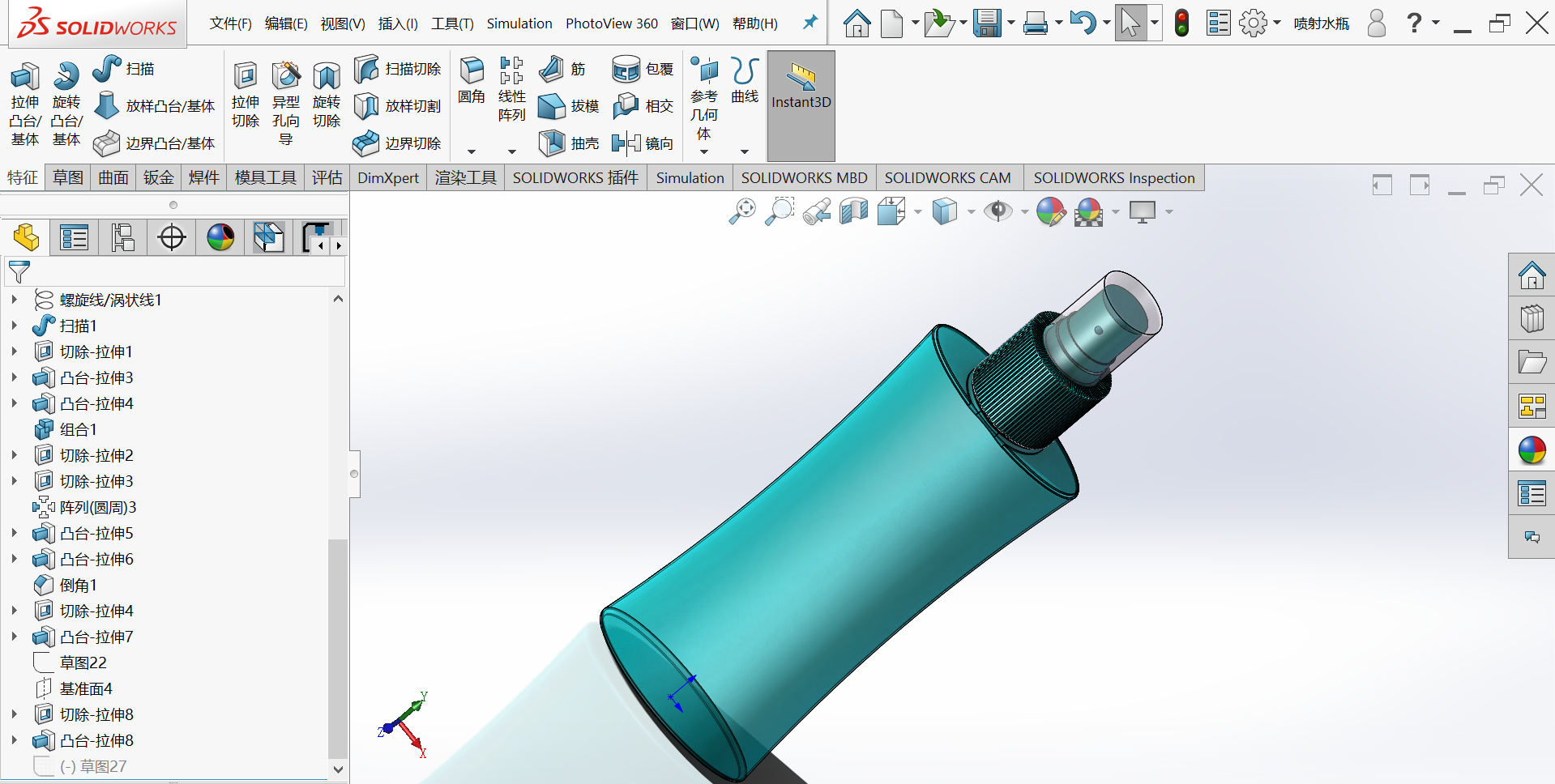Click the Section View icon

click(854, 212)
